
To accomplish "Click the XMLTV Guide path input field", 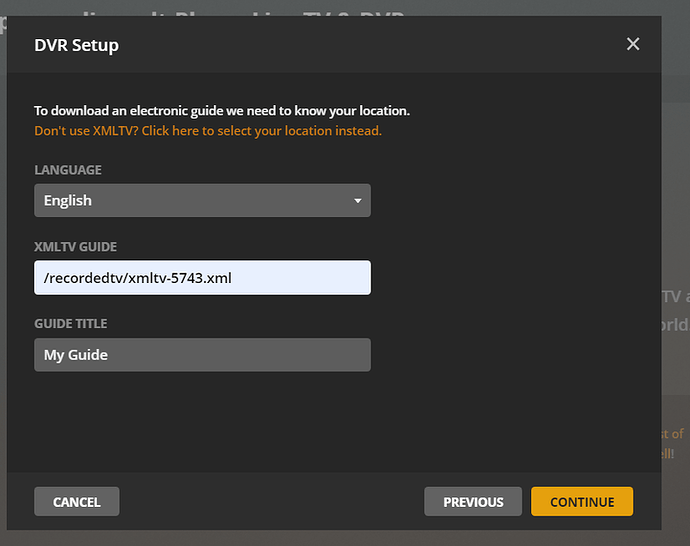I will 202,278.
